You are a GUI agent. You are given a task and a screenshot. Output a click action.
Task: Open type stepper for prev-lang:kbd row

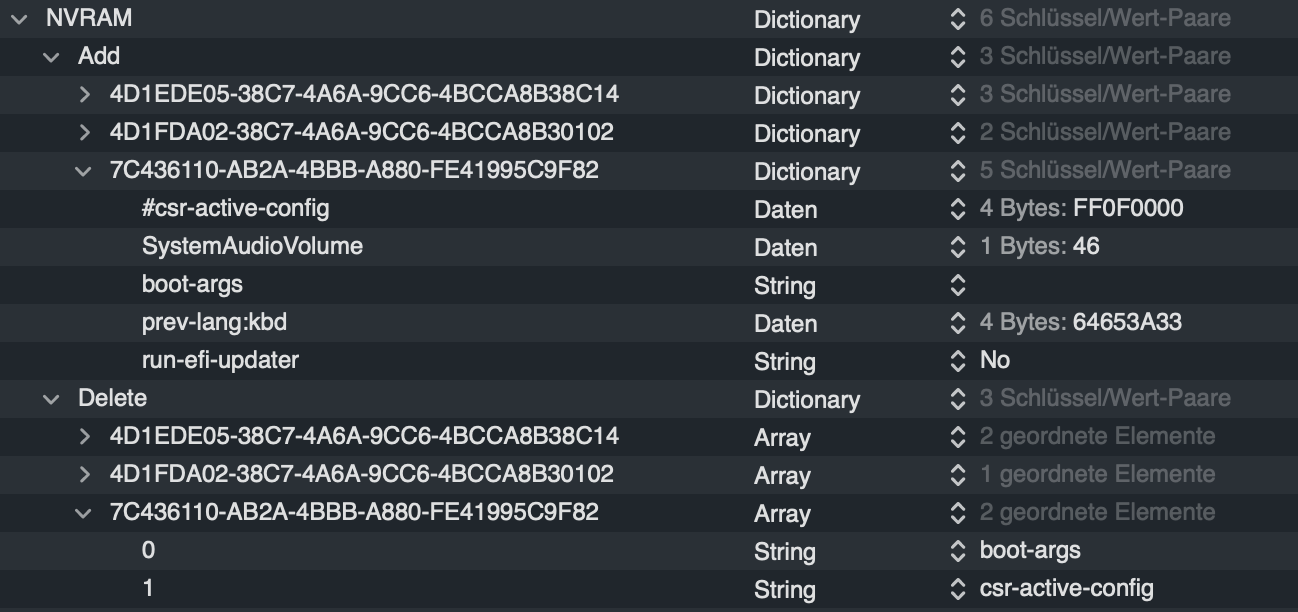tap(958, 324)
